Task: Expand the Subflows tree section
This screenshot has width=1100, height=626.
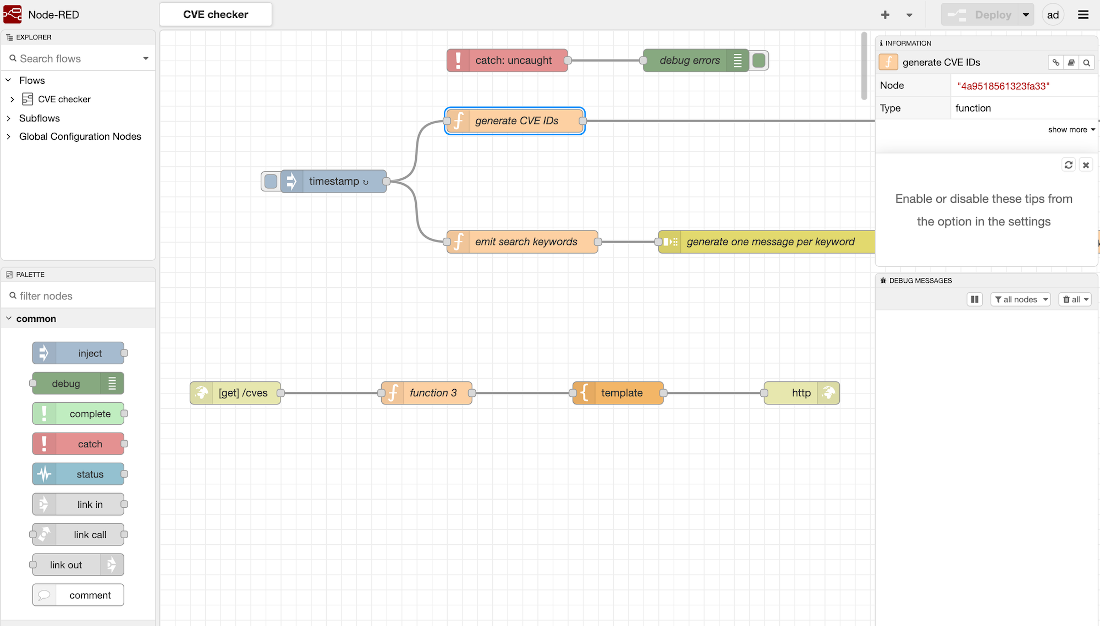Action: pos(8,118)
